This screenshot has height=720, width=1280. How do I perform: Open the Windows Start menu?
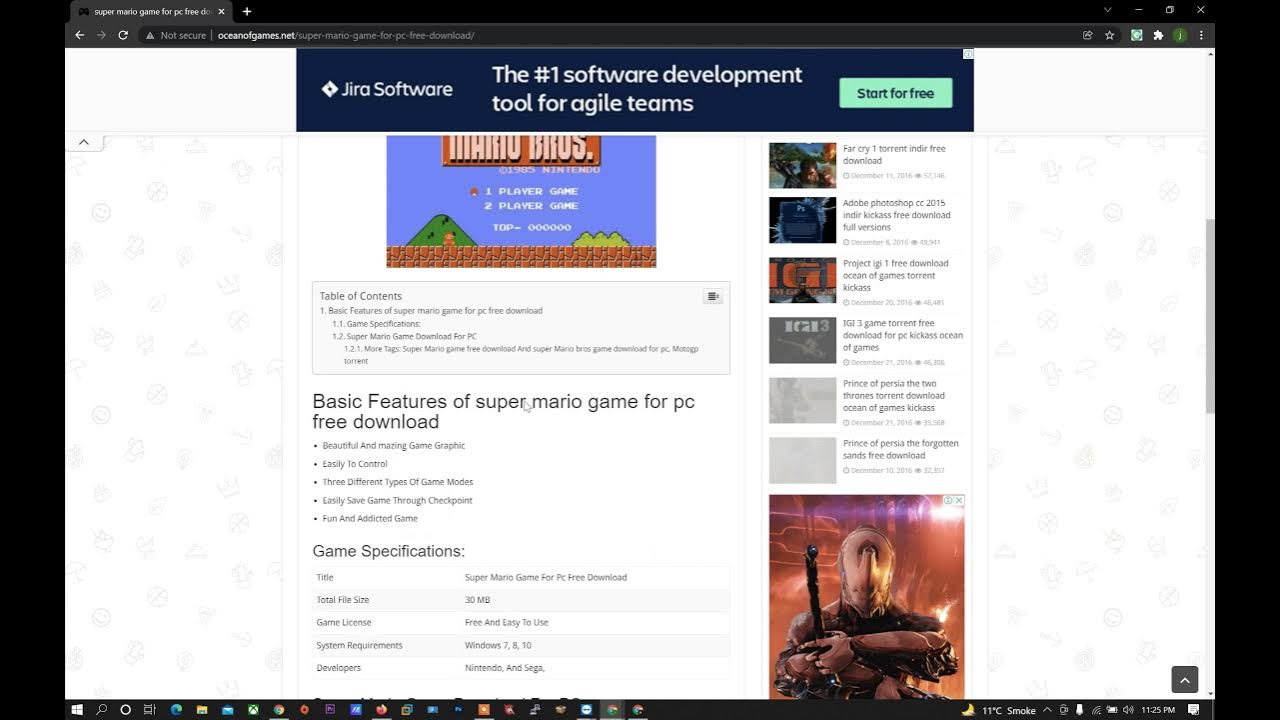77,710
